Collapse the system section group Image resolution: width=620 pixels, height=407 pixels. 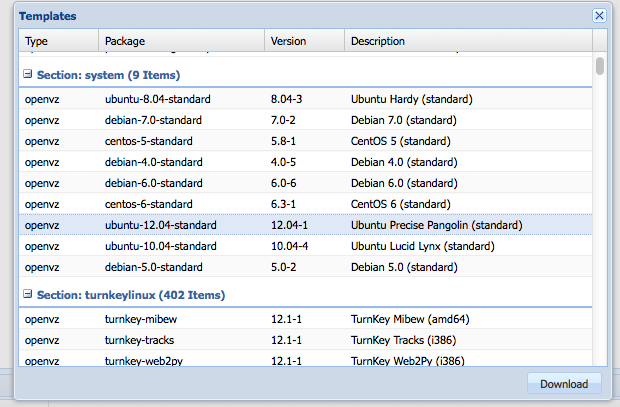click(x=27, y=74)
